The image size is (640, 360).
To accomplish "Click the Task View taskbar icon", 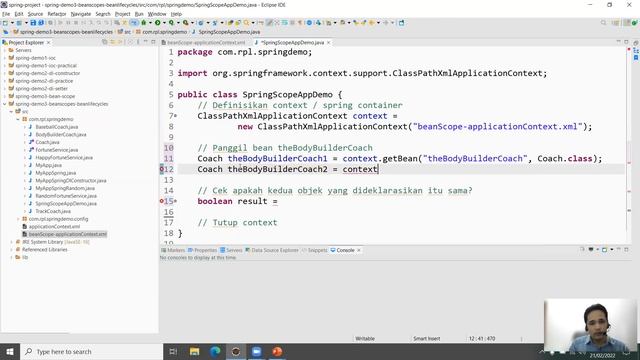I will [173, 351].
